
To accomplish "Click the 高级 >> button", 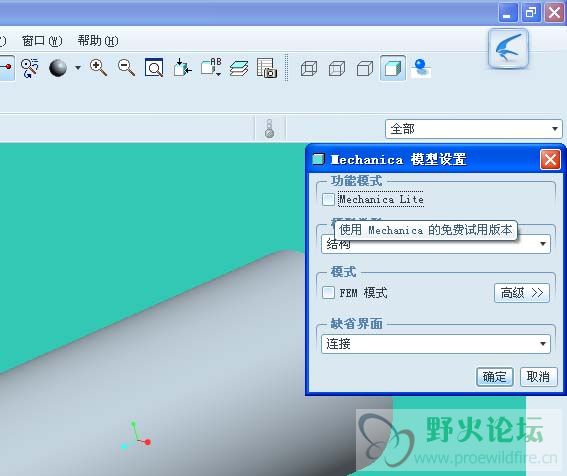I will point(522,293).
